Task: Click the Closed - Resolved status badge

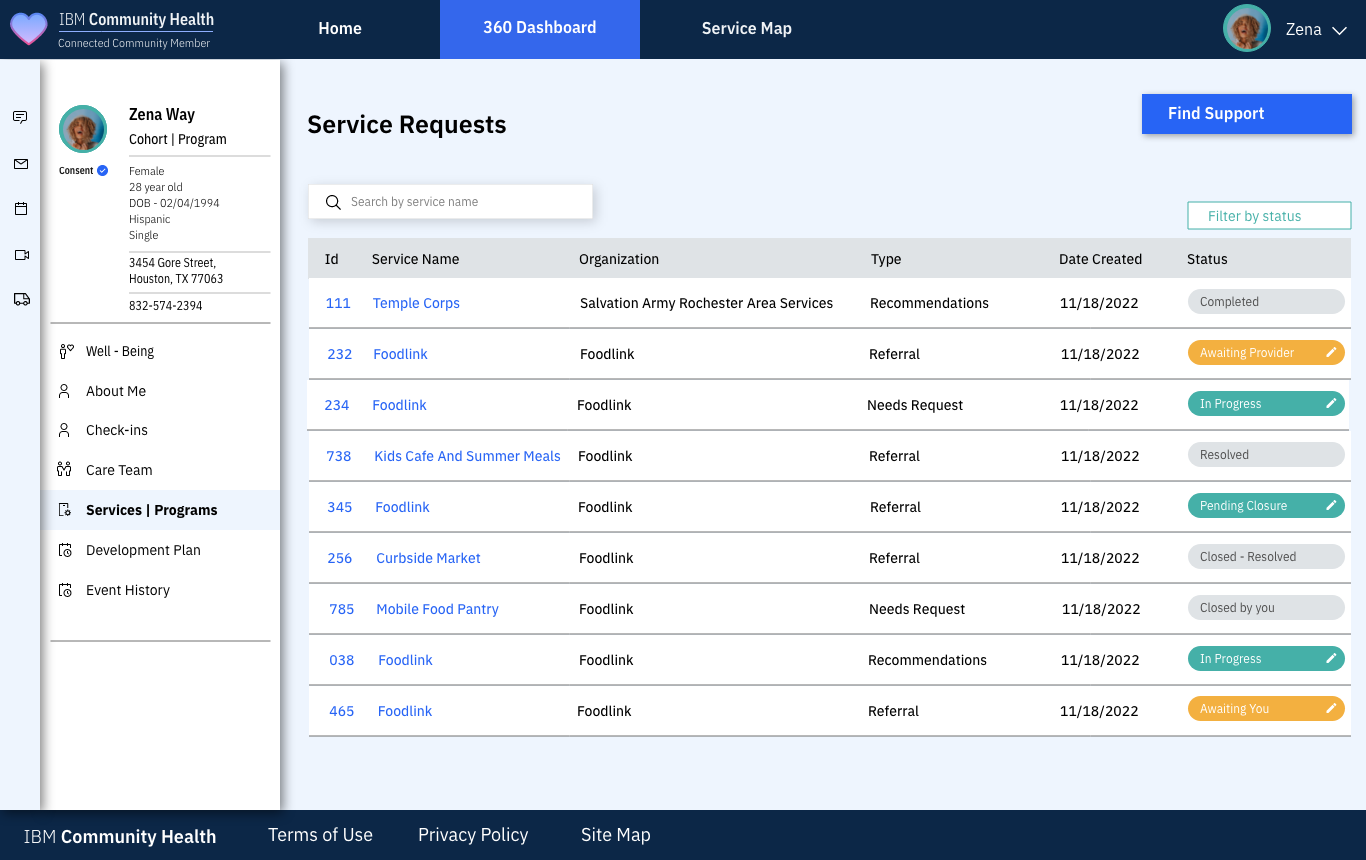Action: tap(1266, 556)
